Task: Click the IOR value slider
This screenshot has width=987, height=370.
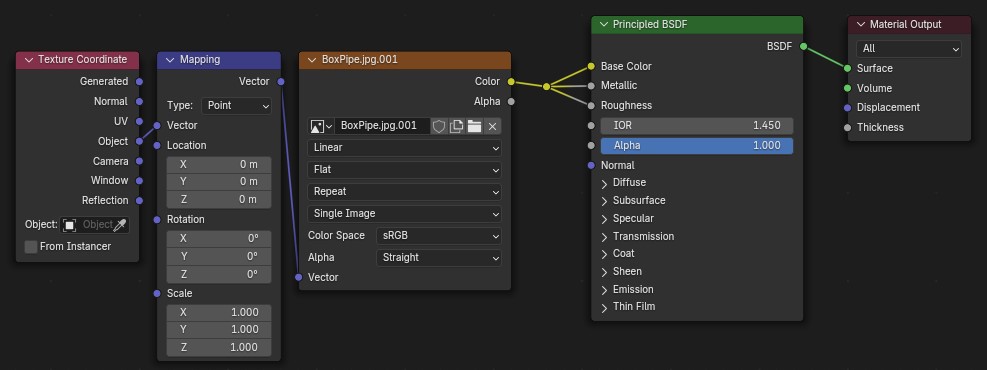Action: click(697, 125)
